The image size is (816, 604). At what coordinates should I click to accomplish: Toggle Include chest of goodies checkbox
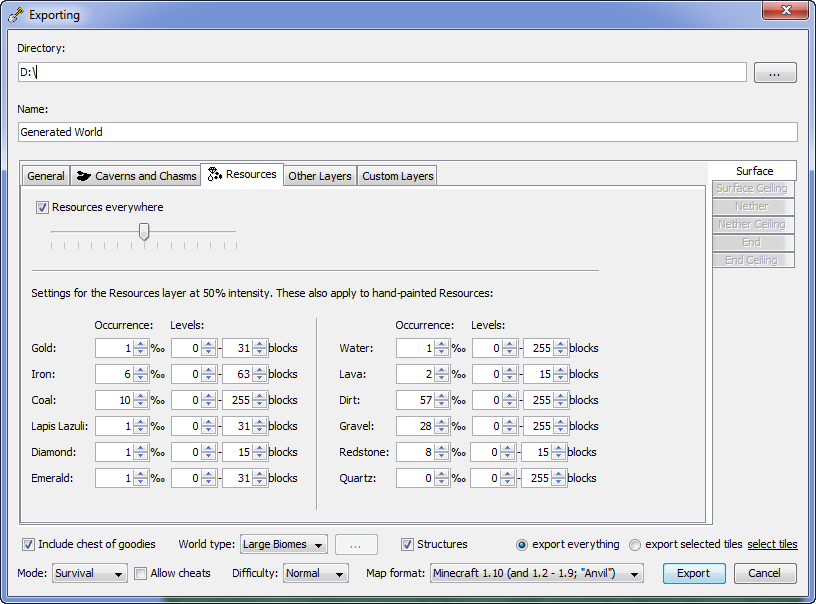(x=28, y=545)
